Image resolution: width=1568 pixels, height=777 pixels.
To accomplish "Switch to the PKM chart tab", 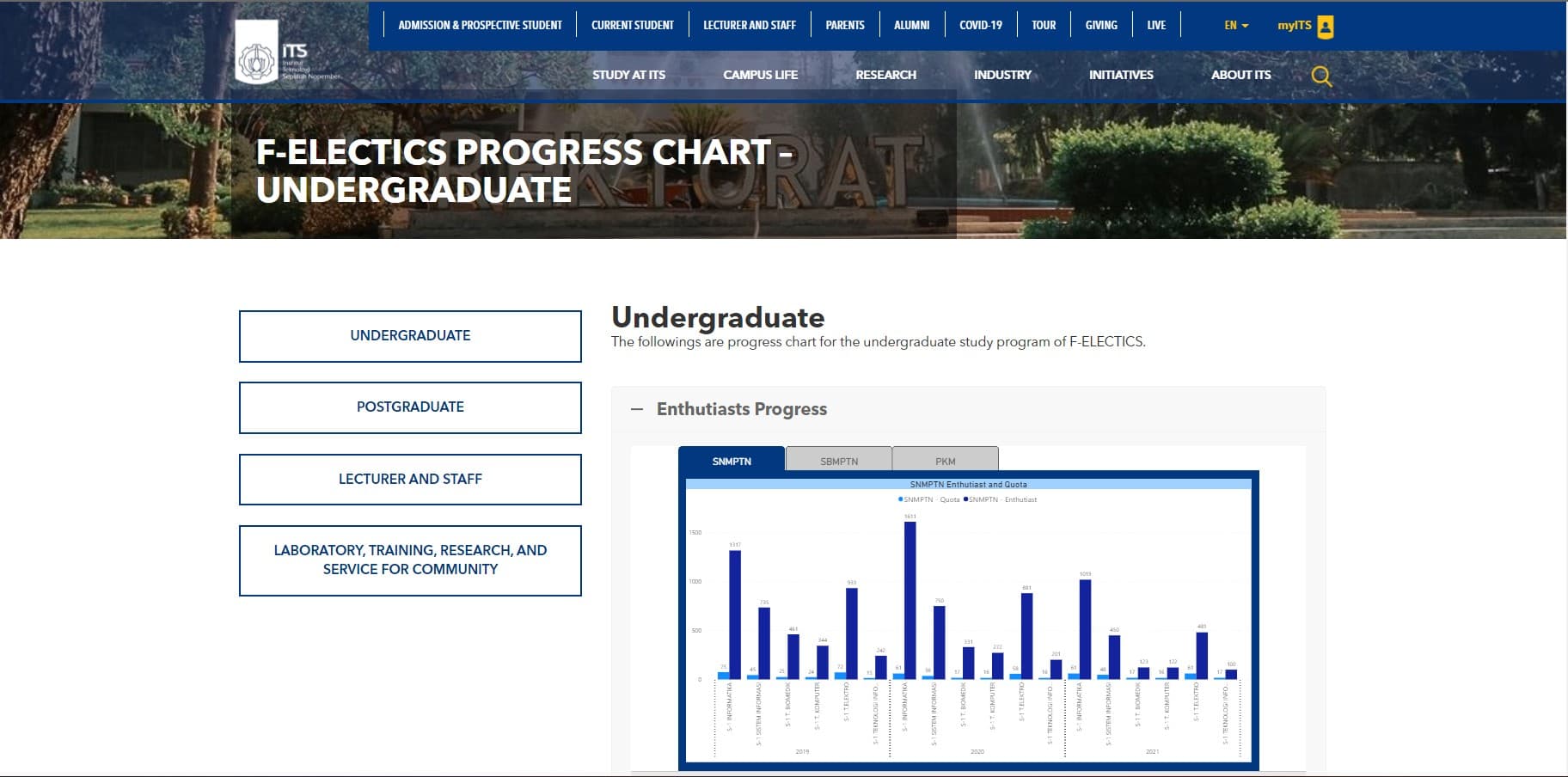I will pos(946,460).
